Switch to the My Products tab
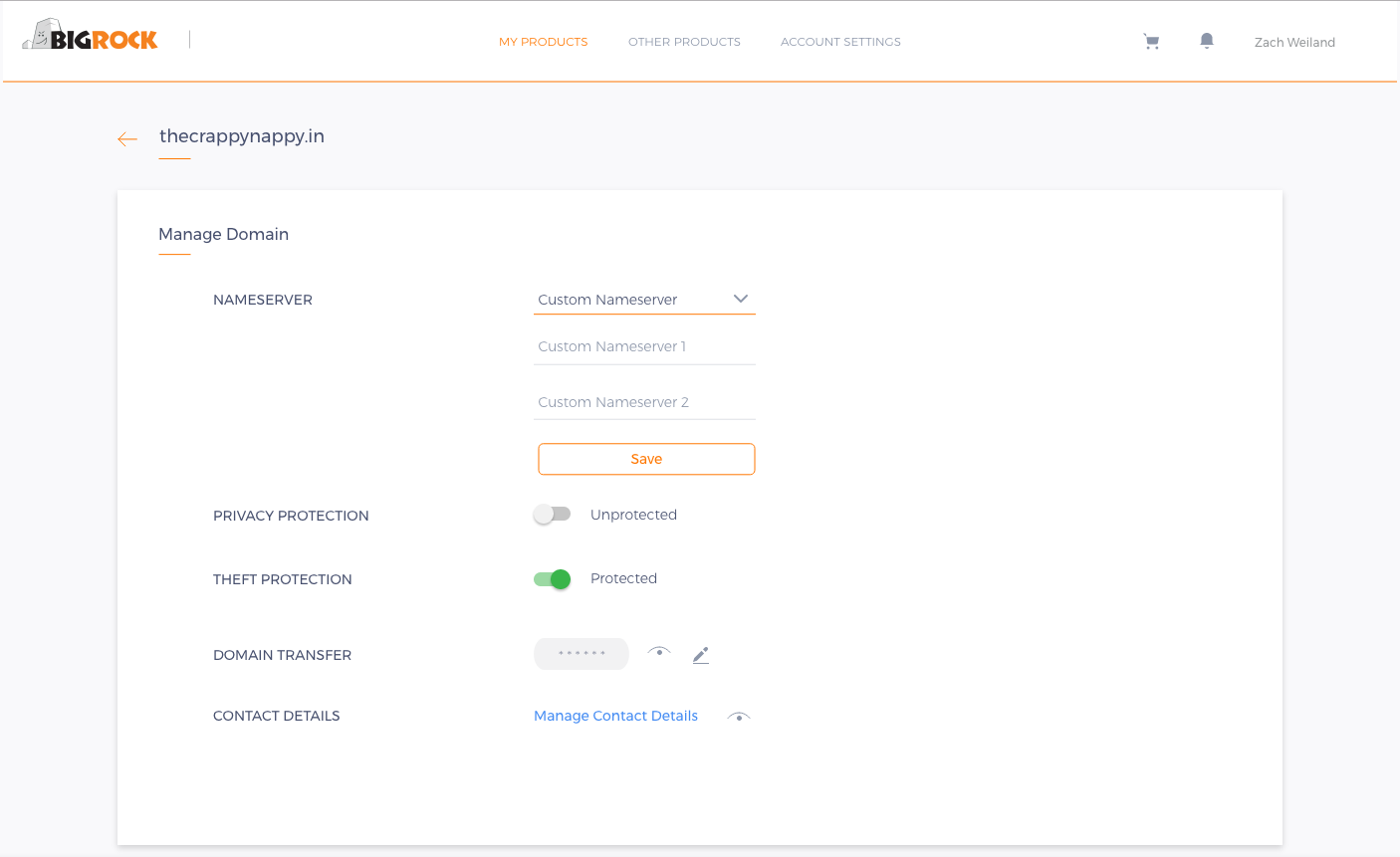The image size is (1400, 857). point(544,42)
